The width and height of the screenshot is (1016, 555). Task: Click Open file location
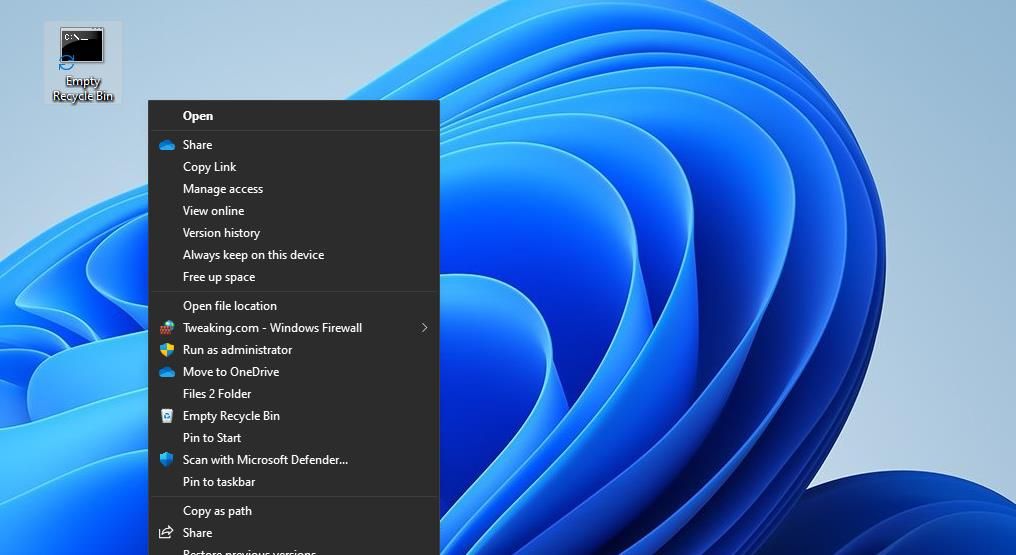click(x=230, y=306)
